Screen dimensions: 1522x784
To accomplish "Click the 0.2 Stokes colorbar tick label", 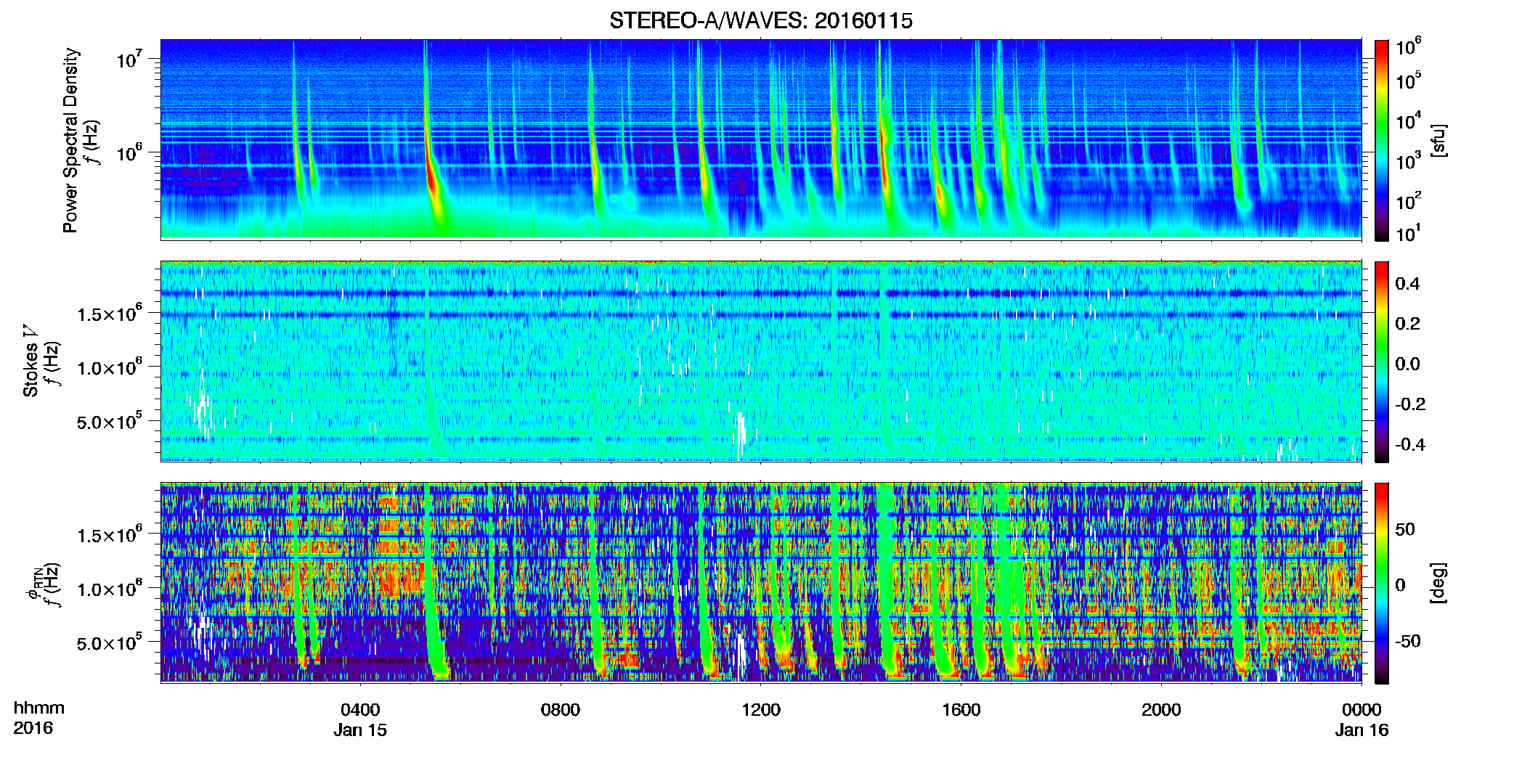I will point(1407,324).
